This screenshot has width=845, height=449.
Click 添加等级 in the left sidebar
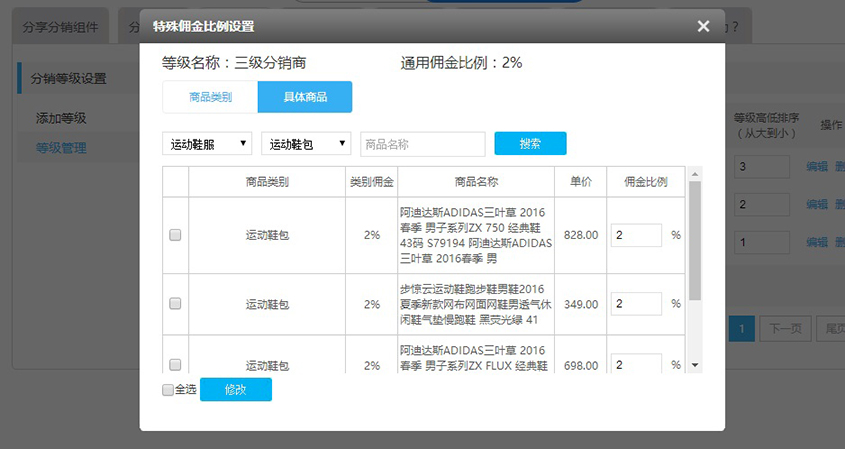click(61, 118)
